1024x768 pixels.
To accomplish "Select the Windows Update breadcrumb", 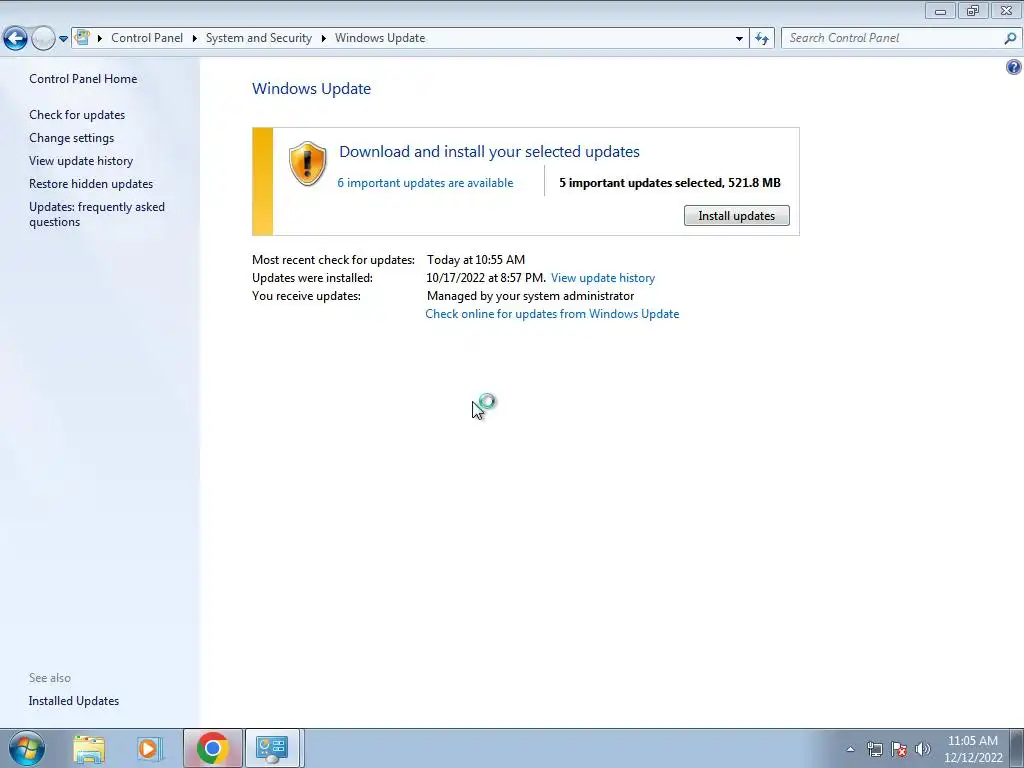I will [380, 38].
